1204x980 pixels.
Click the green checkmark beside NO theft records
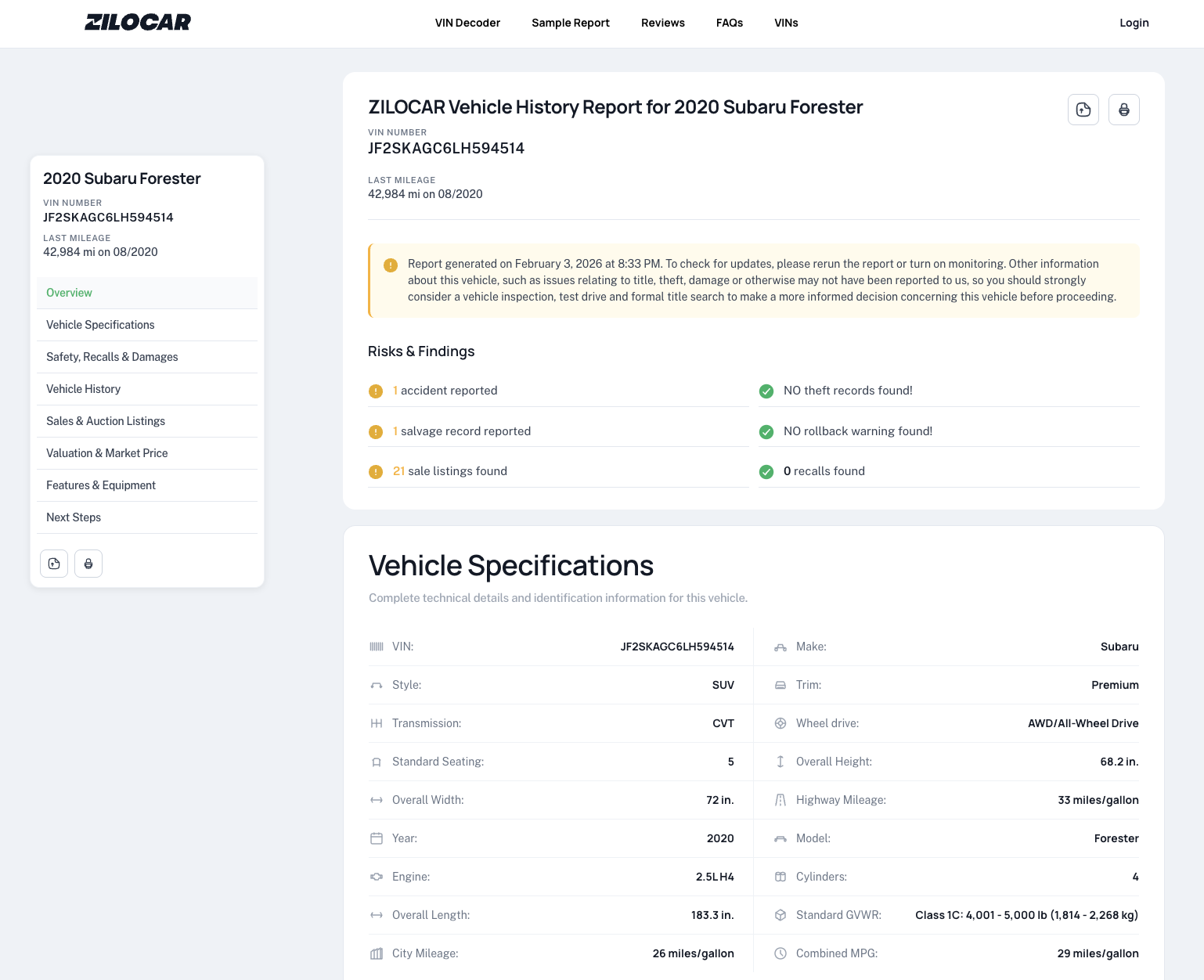click(x=766, y=391)
